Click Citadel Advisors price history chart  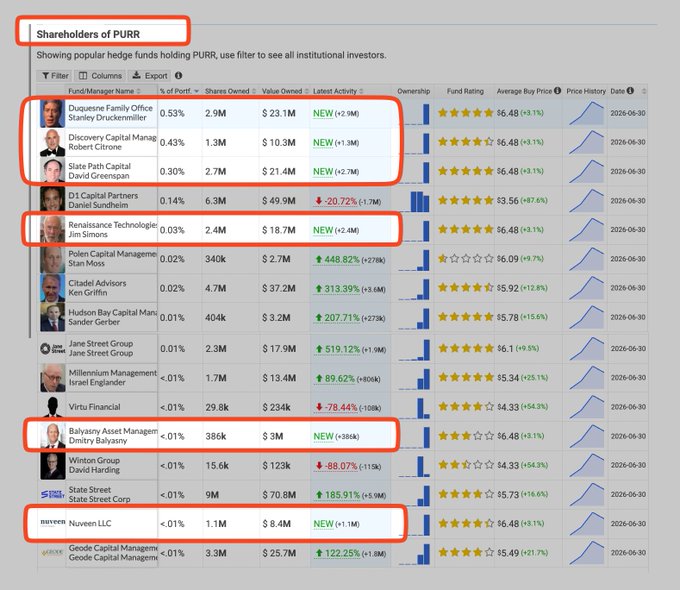pyautogui.click(x=586, y=288)
